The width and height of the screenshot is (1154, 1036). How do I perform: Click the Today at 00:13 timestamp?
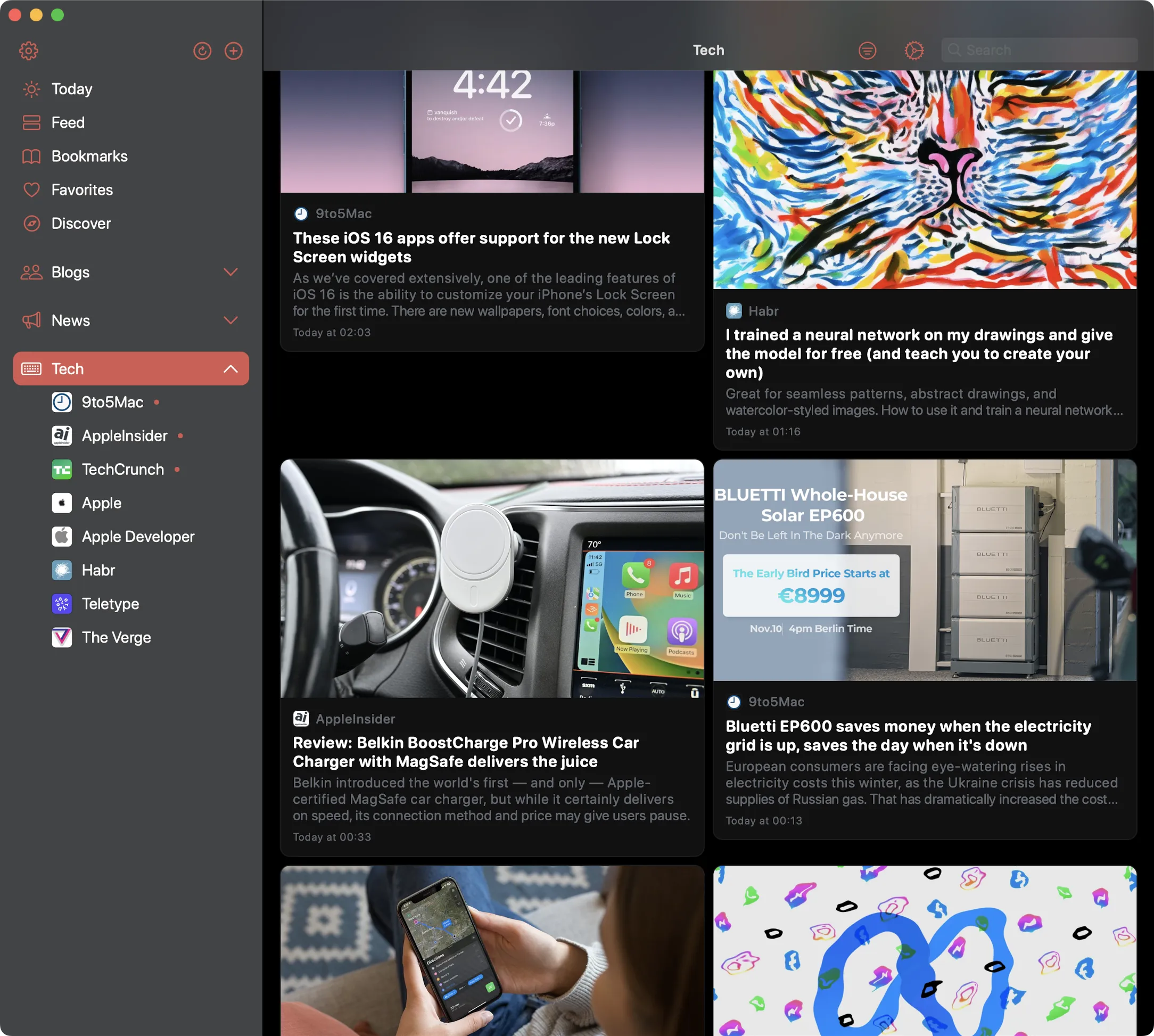pyautogui.click(x=764, y=820)
